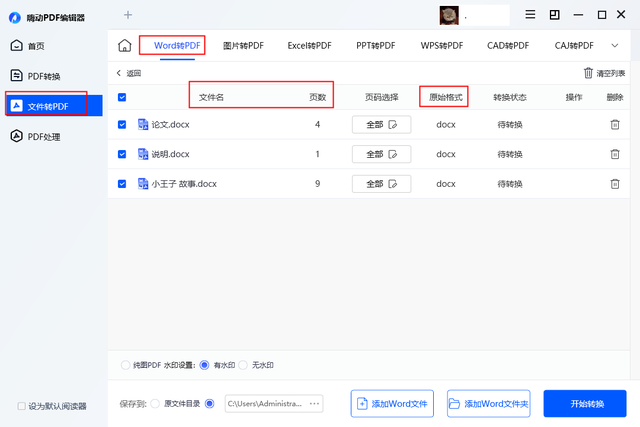
Task: Uncheck the 小王子 故事.docx checkbox
Action: (122, 184)
